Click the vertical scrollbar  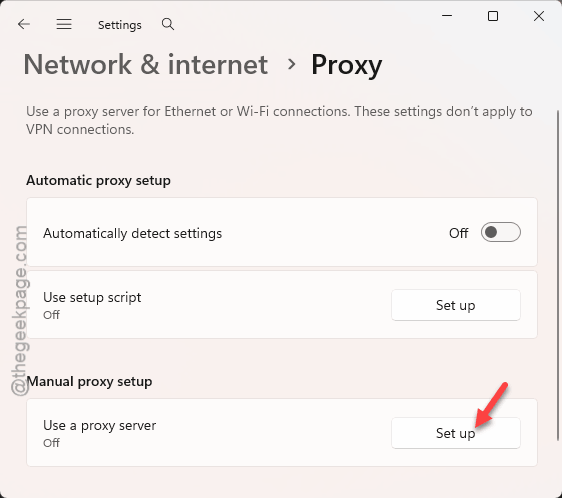(x=558, y=275)
